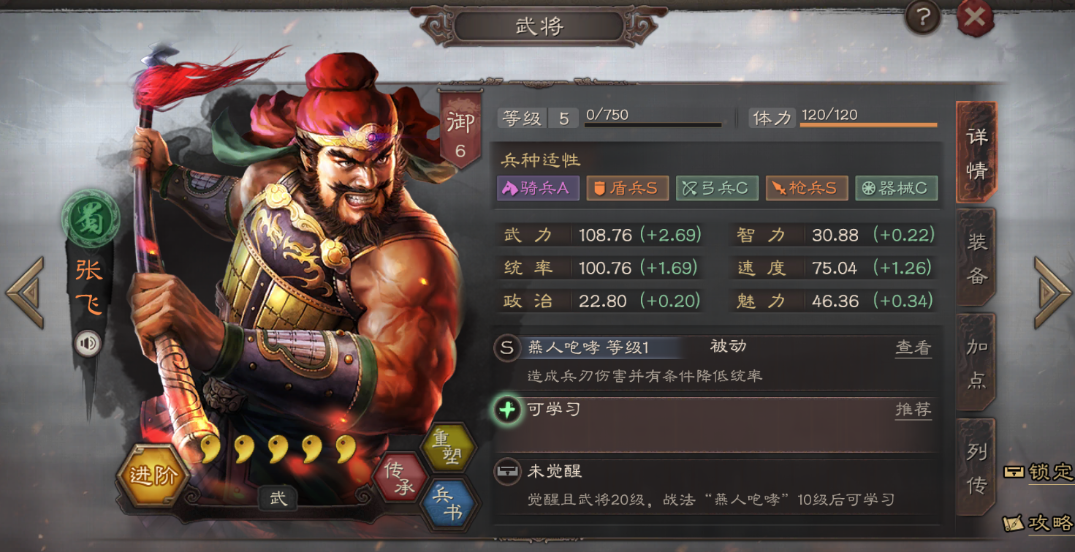Tap the green plus learnable skill icon
Screen dimensions: 1075x552
507,410
